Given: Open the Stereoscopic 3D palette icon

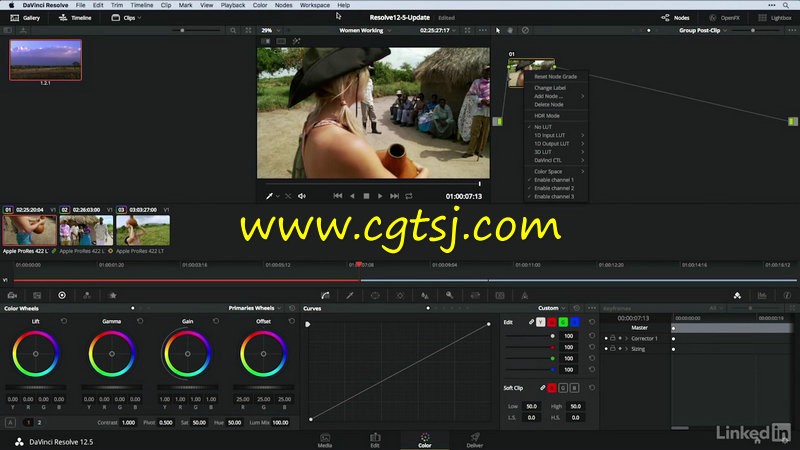Looking at the screenshot, I should (x=500, y=295).
